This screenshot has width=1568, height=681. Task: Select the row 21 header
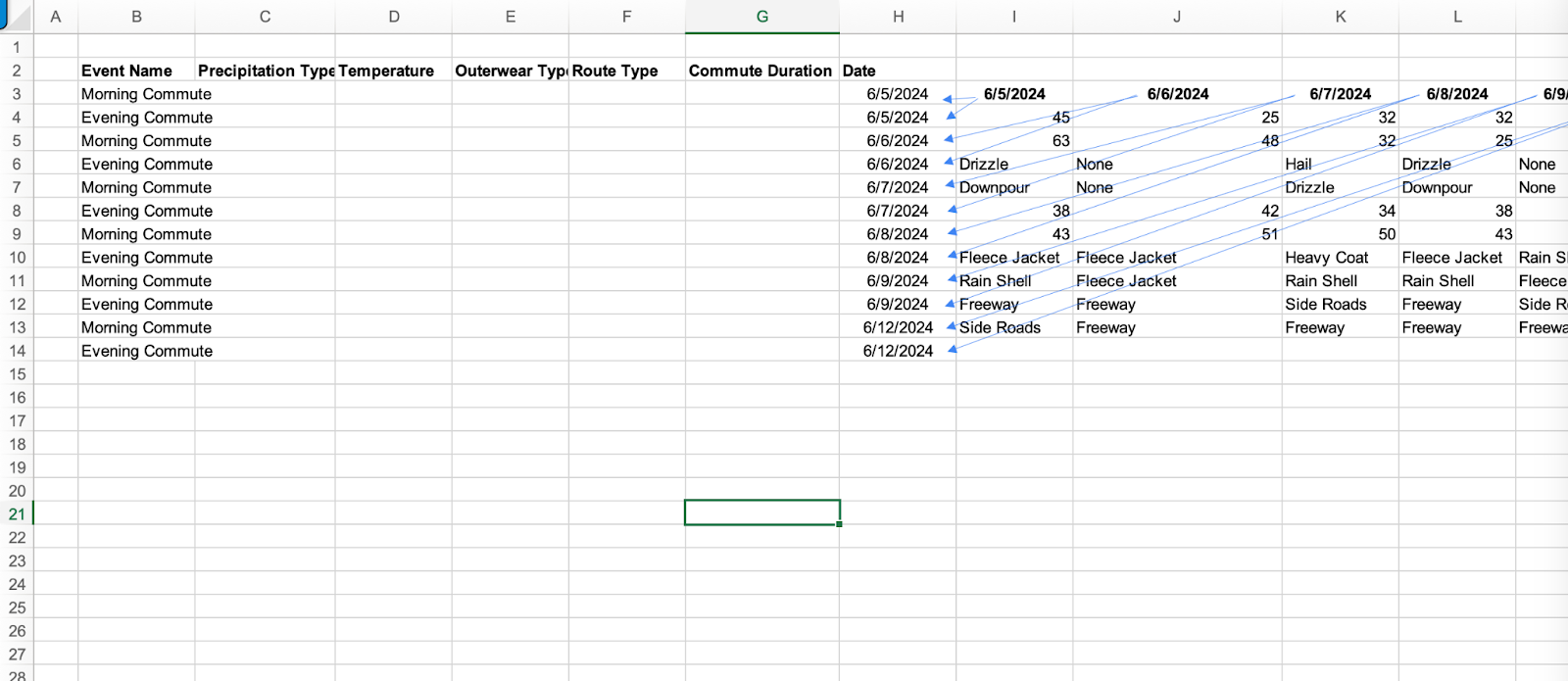click(x=17, y=513)
